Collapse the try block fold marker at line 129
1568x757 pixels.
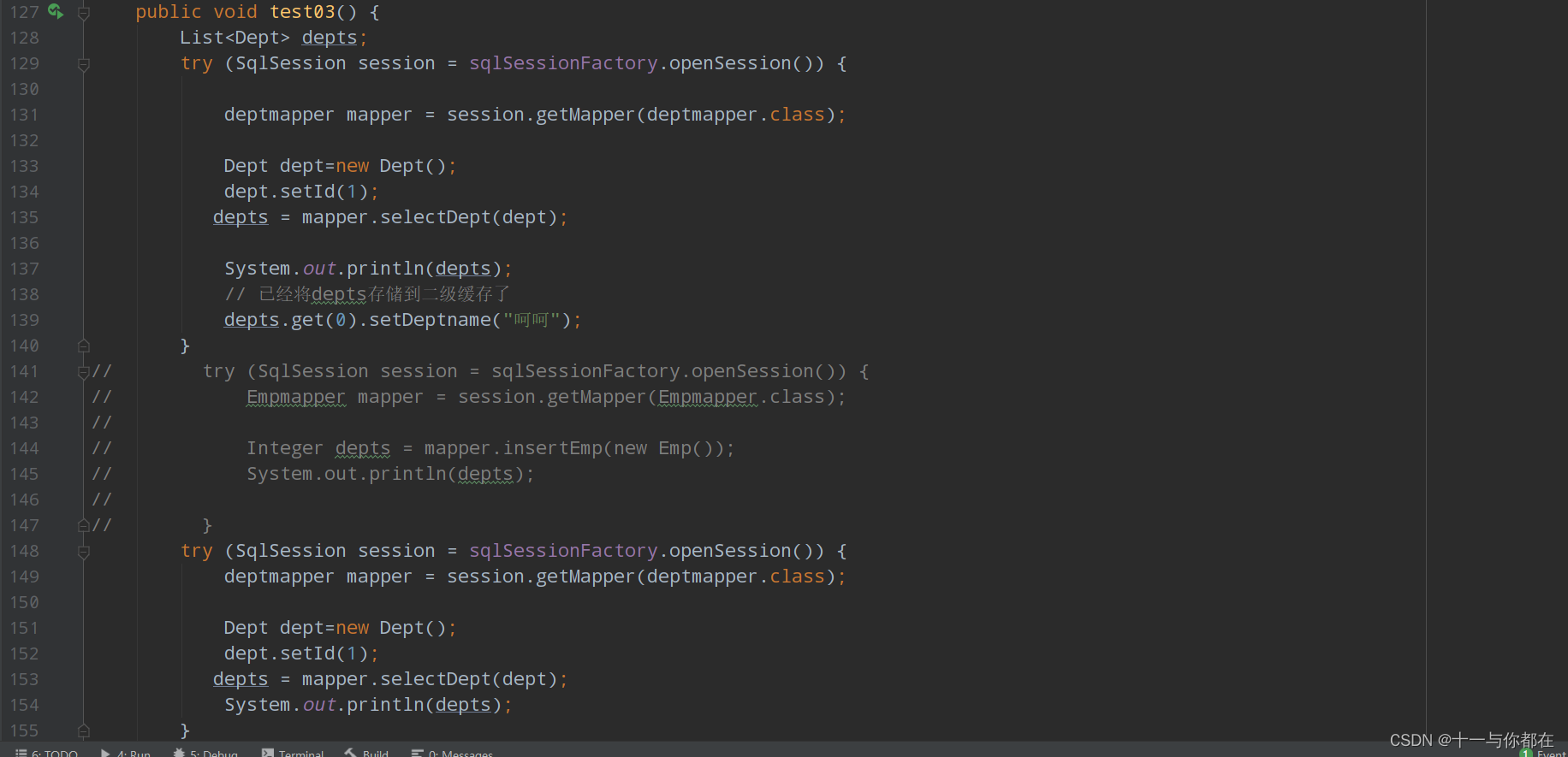pyautogui.click(x=84, y=64)
